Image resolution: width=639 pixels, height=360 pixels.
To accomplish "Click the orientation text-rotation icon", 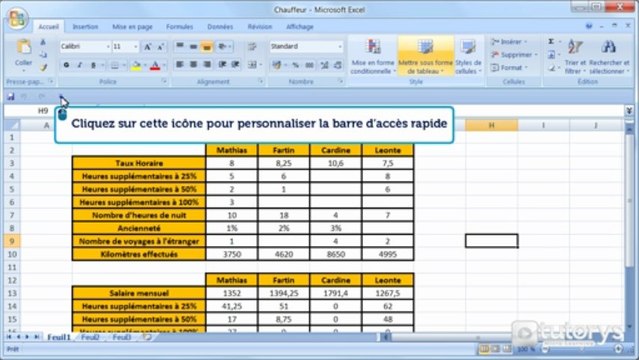I will (x=223, y=46).
